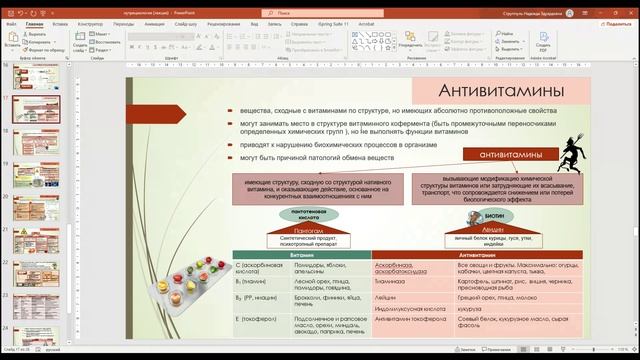Viewport: 640px width, 360px height.
Task: Open the Transitions (Переходы) tab
Action: pos(124,24)
